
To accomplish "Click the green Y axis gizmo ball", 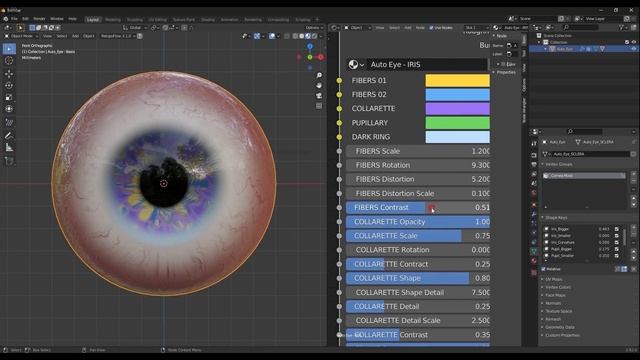I will click(310, 57).
